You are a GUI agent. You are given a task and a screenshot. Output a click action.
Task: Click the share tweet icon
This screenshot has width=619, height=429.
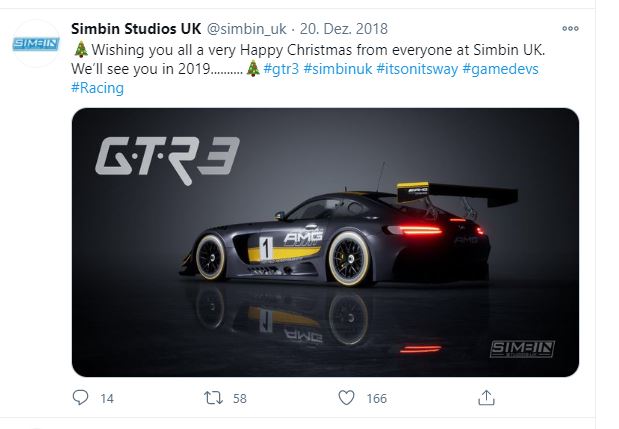486,398
